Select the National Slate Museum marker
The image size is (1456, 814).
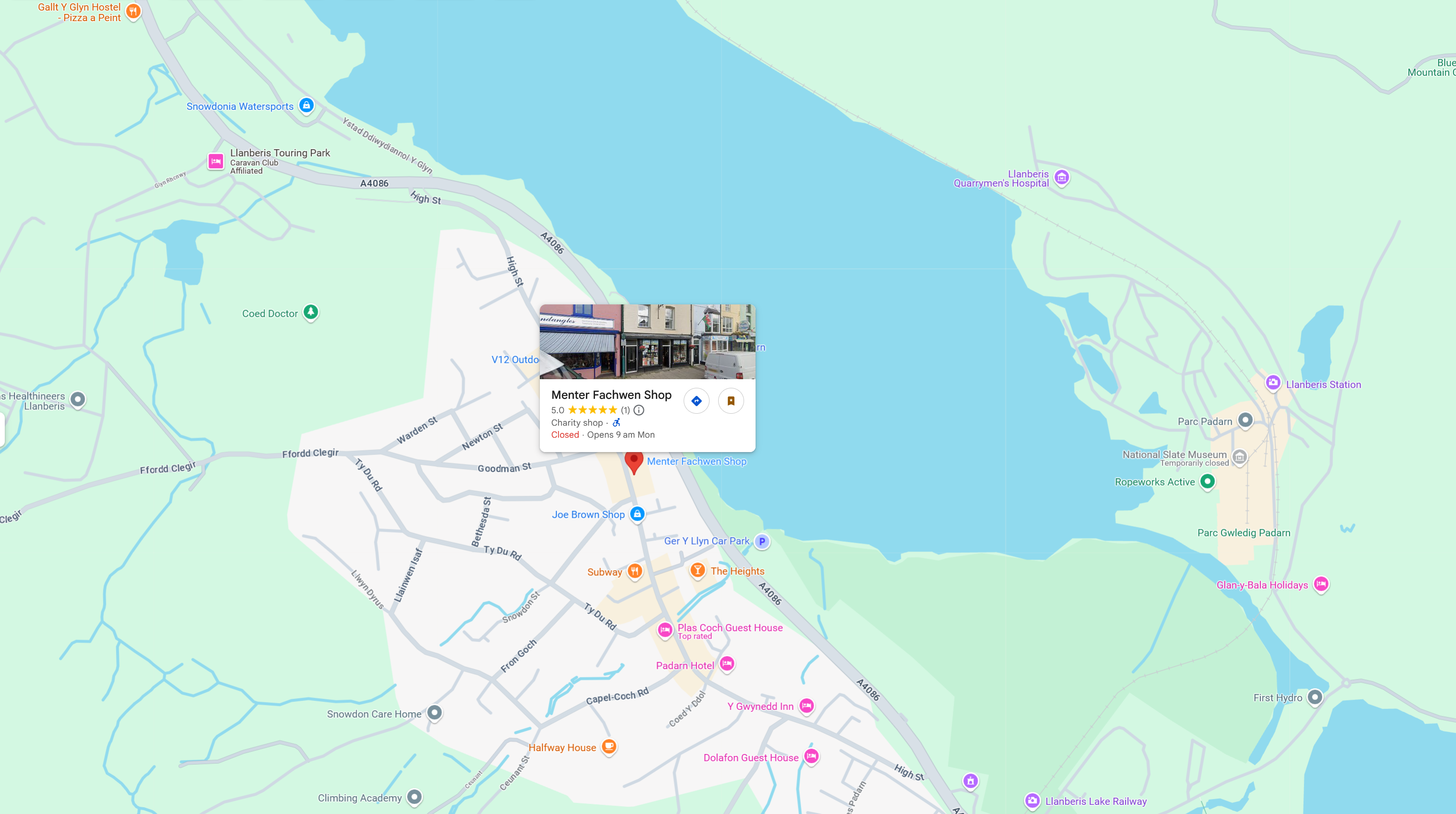click(1239, 456)
